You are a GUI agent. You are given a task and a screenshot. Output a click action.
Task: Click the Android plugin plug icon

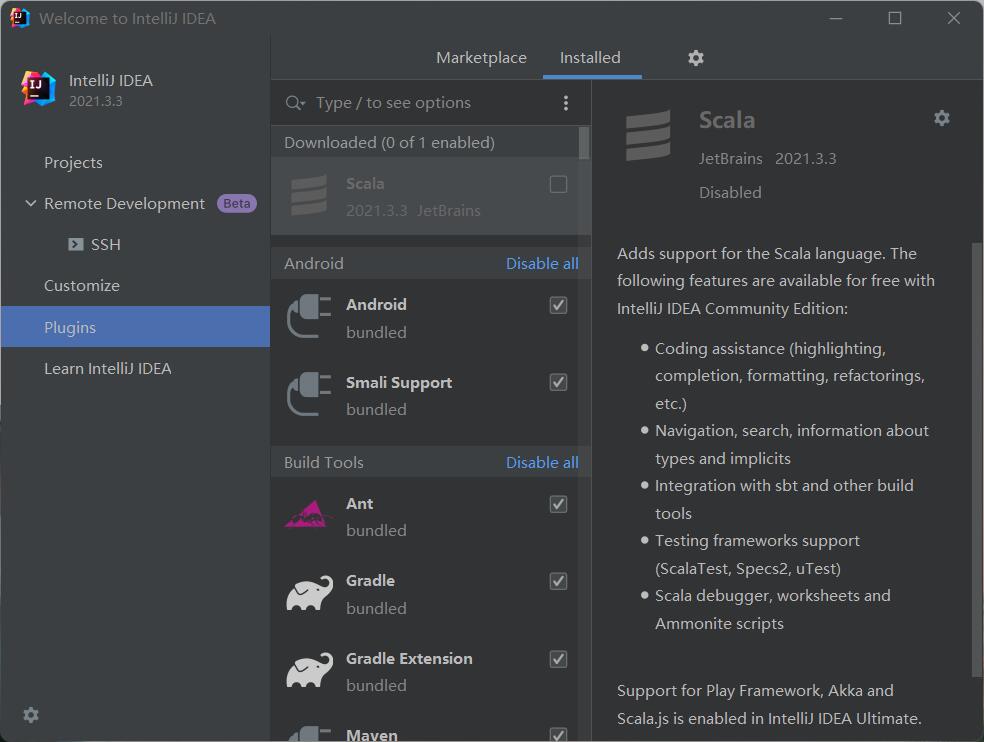[309, 317]
